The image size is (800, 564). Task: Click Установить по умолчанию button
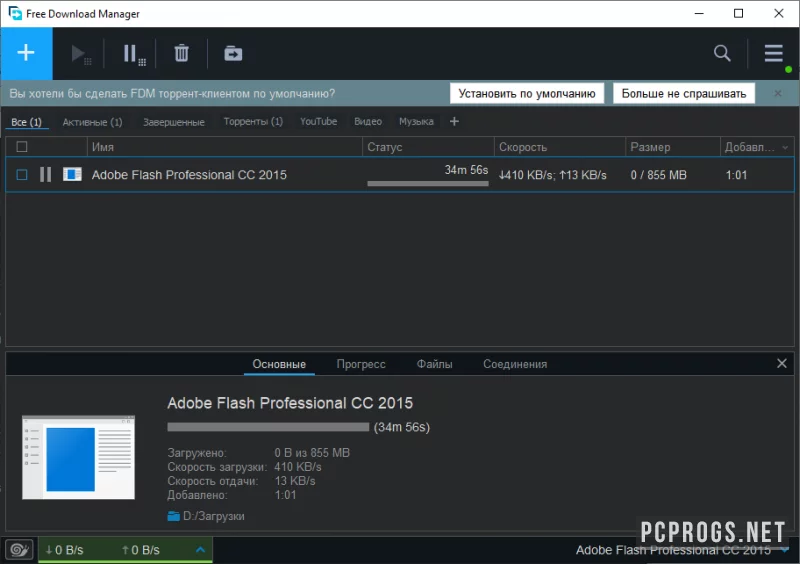pos(527,93)
